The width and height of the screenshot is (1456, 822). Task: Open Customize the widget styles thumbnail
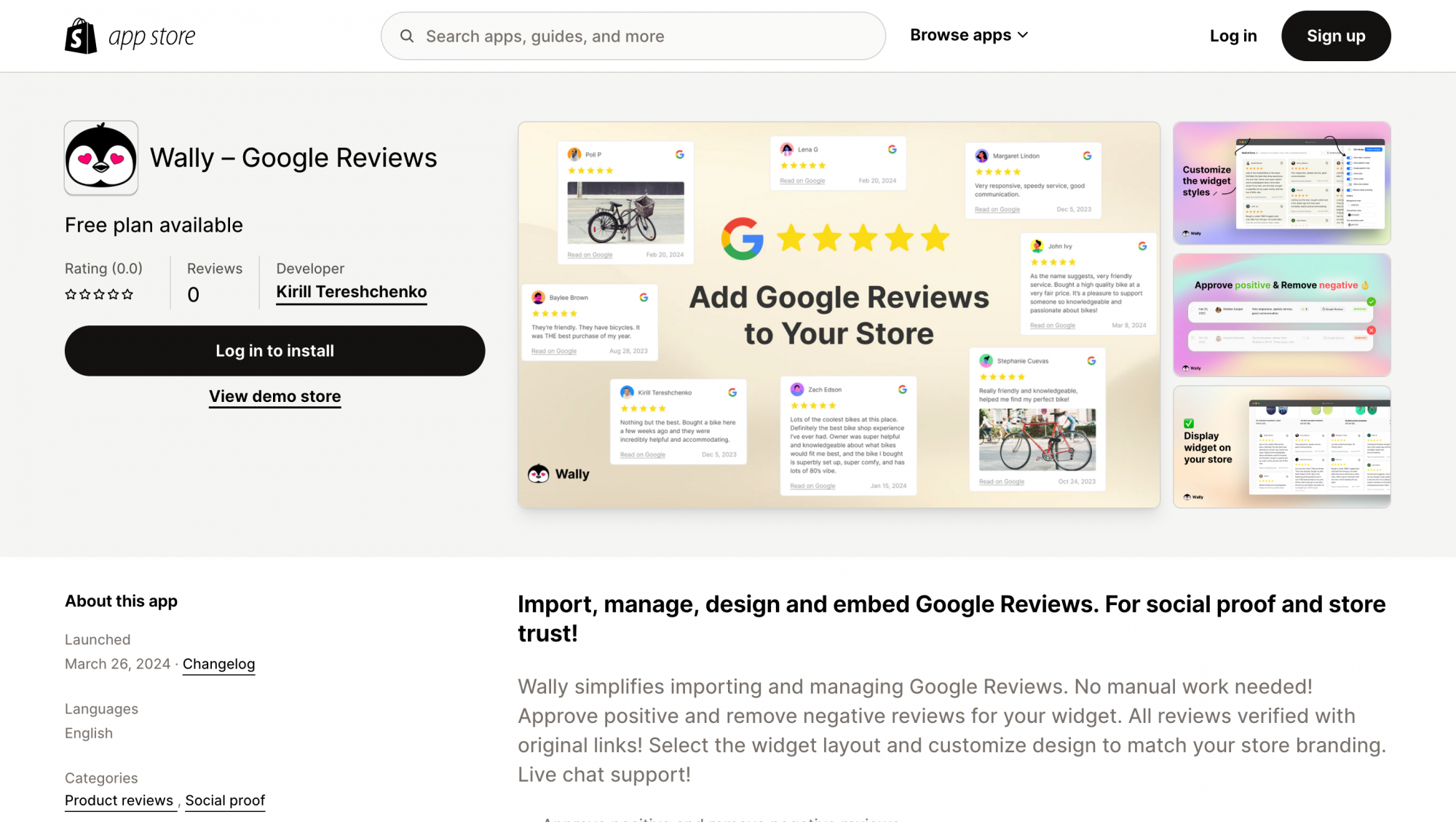pyautogui.click(x=1282, y=183)
